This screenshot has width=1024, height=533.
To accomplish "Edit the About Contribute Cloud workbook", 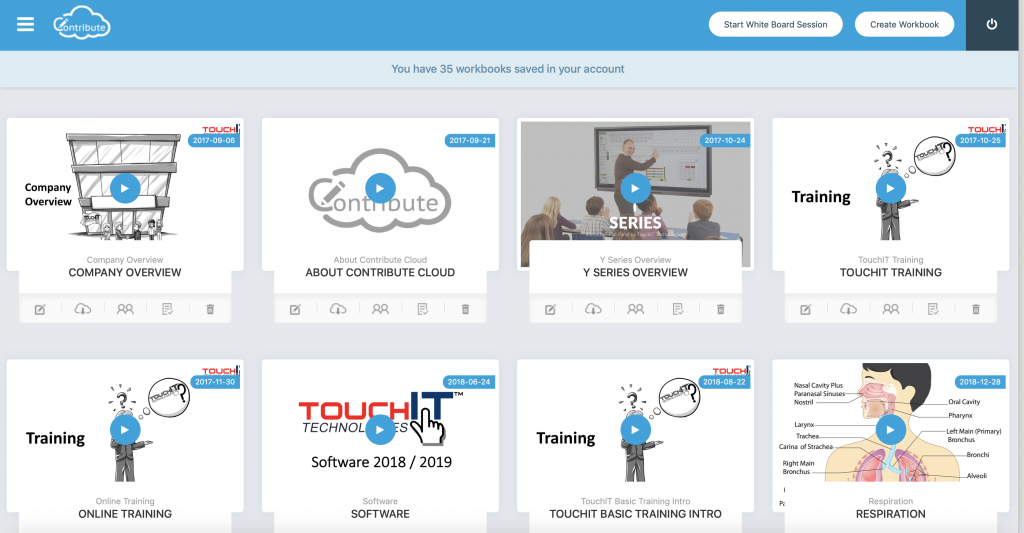I will [295, 309].
